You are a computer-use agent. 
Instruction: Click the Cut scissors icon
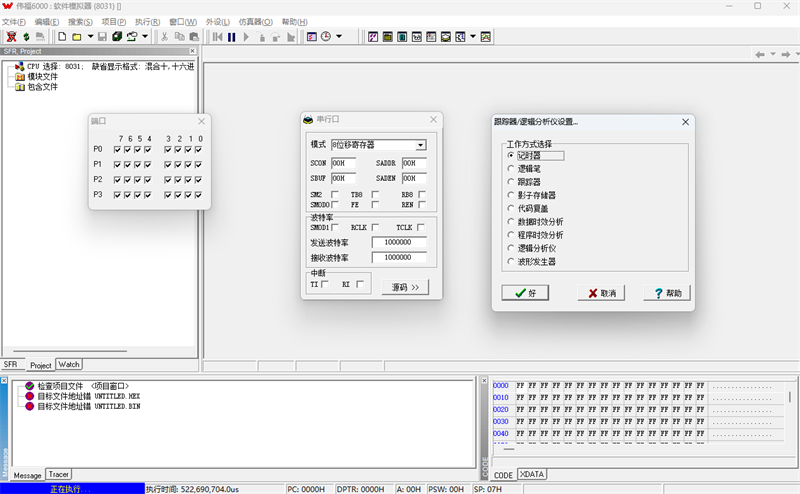(x=164, y=37)
